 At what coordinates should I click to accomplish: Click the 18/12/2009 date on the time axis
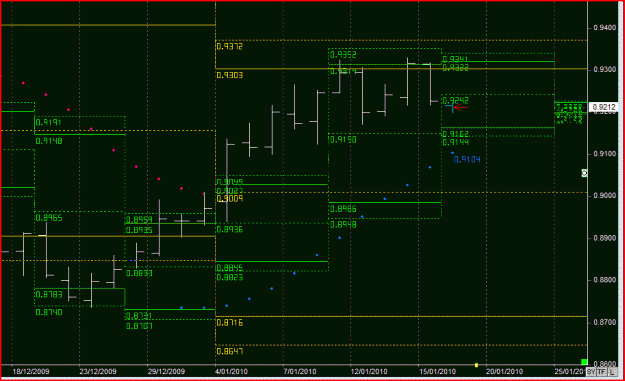(x=31, y=371)
